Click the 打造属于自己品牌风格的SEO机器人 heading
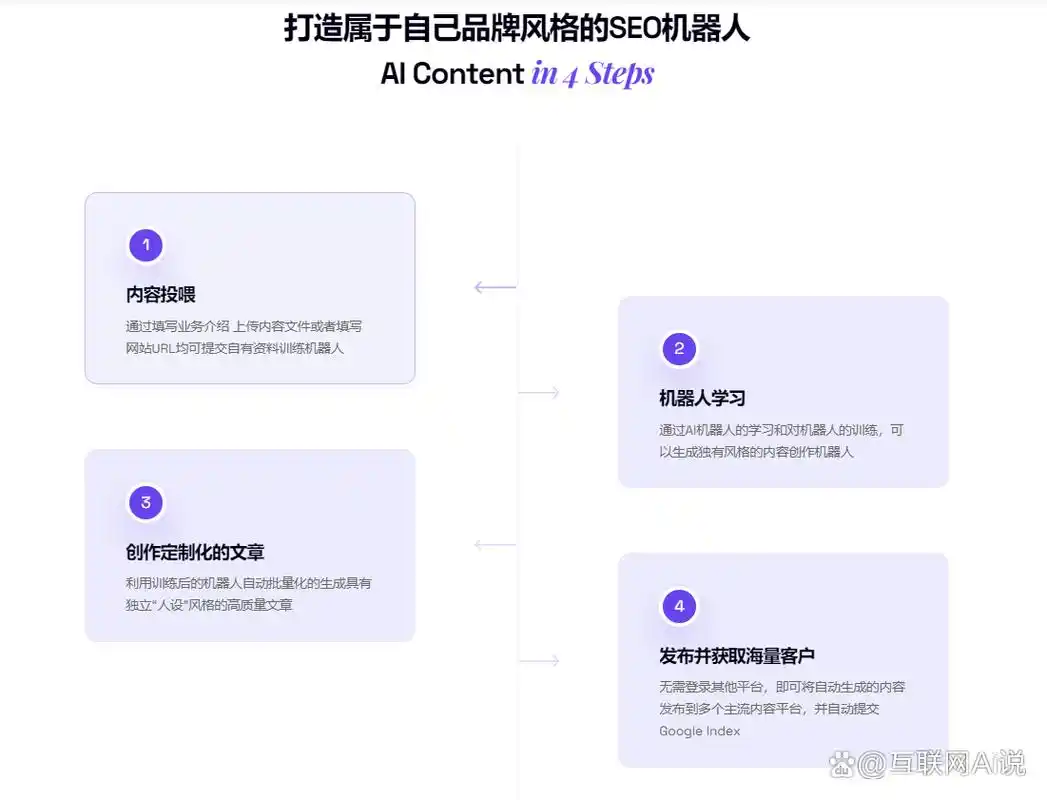The width and height of the screenshot is (1047, 800). point(516,28)
